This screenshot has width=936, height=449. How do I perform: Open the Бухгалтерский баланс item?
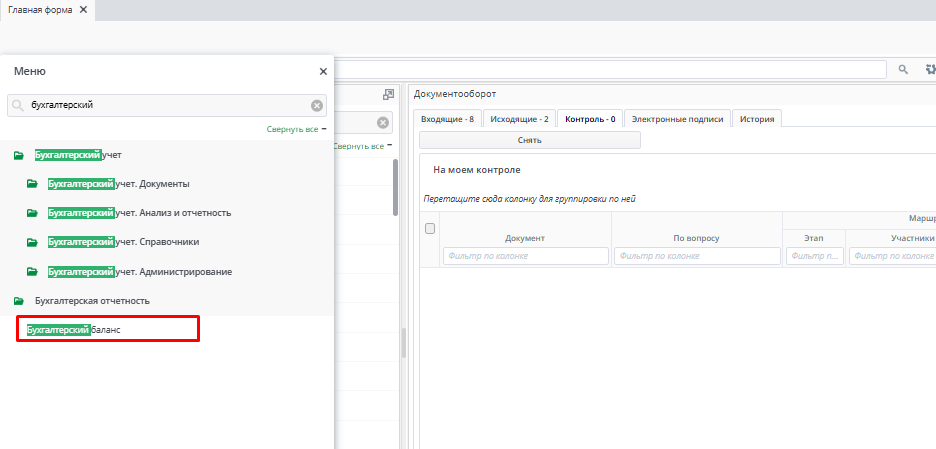coord(74,329)
